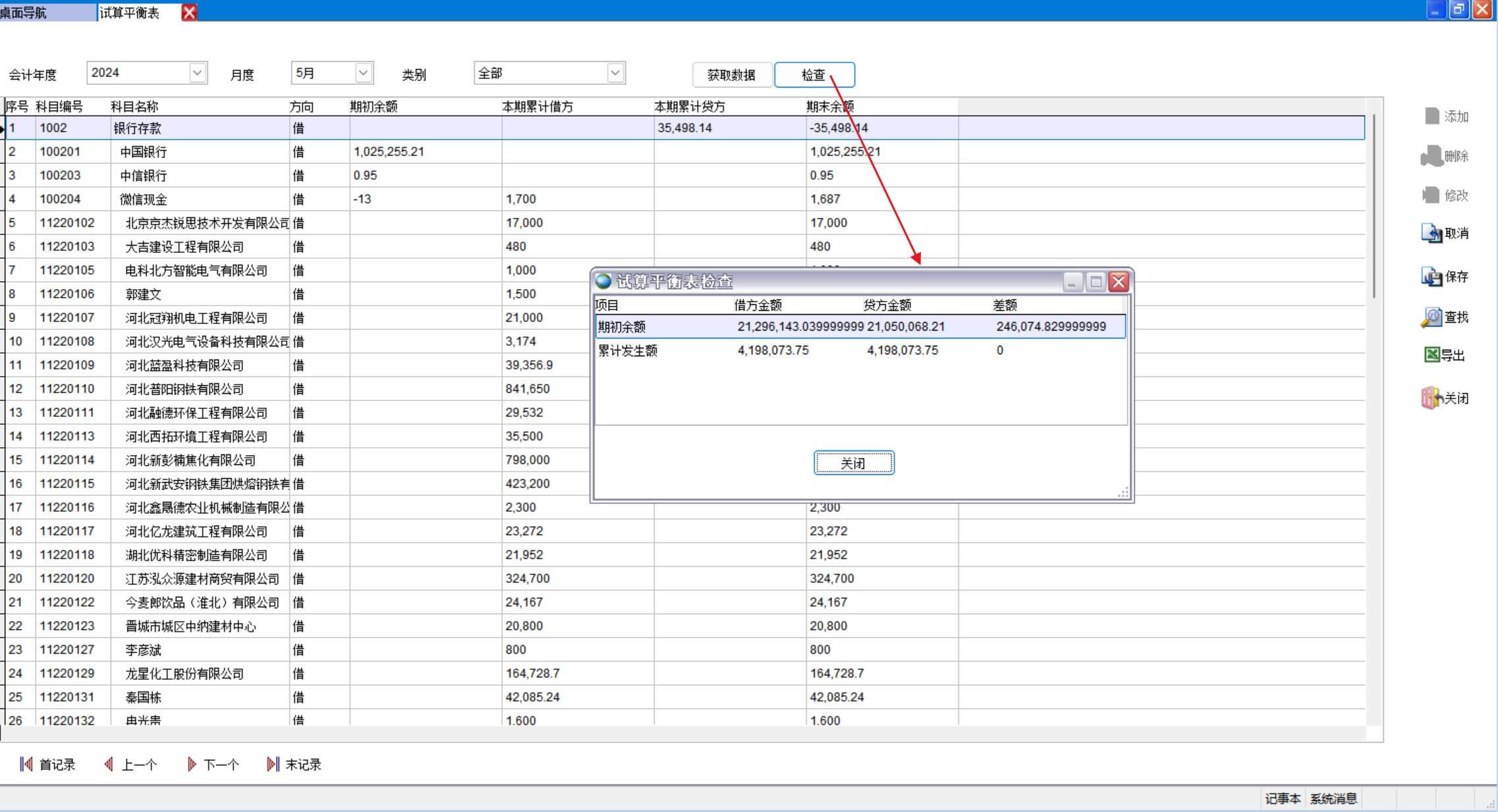Click 关闭 button in check dialog

pyautogui.click(x=854, y=463)
